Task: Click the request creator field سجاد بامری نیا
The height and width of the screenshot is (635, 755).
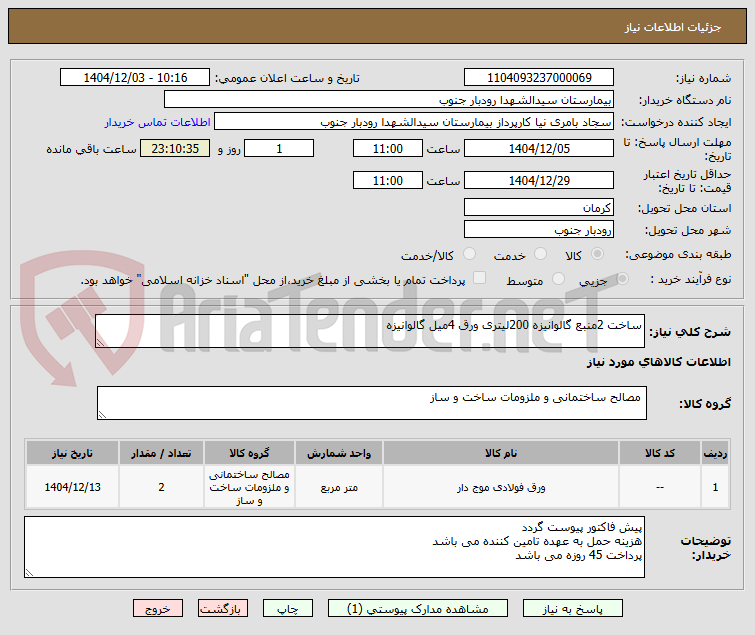Action: (x=414, y=122)
